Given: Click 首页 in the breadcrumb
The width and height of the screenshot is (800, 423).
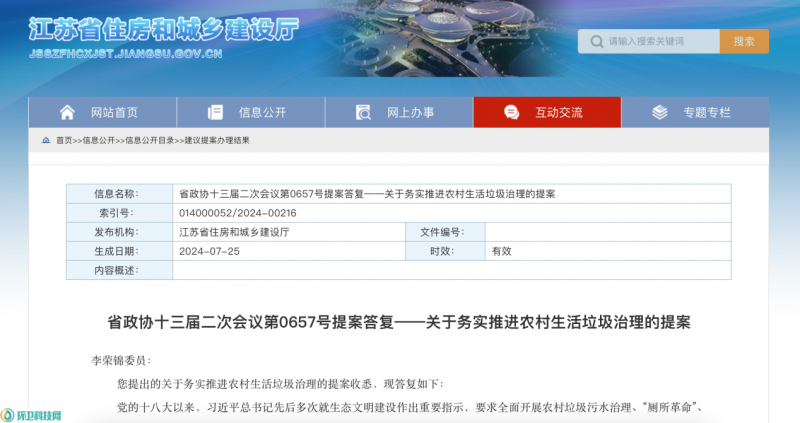Looking at the screenshot, I should pos(64,141).
